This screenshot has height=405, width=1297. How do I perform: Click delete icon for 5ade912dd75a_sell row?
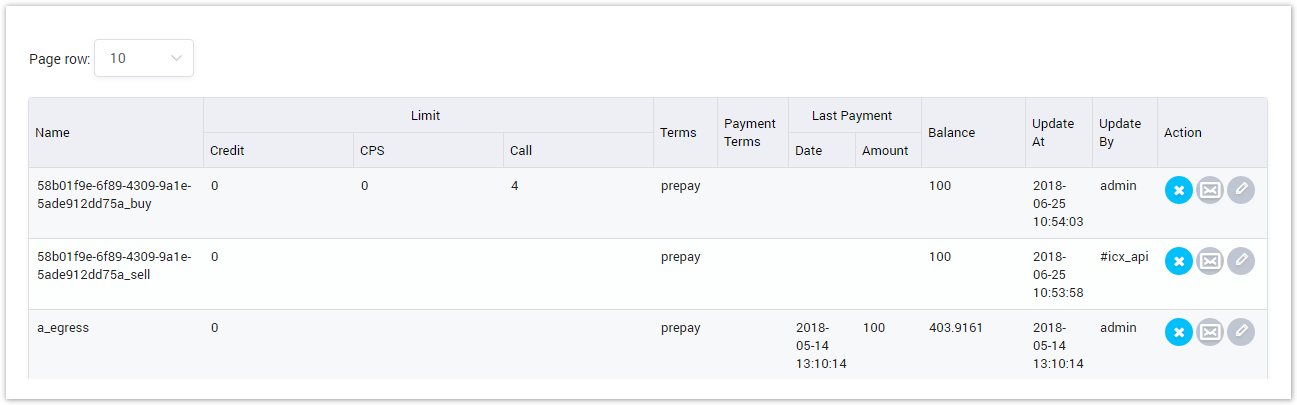tap(1178, 261)
